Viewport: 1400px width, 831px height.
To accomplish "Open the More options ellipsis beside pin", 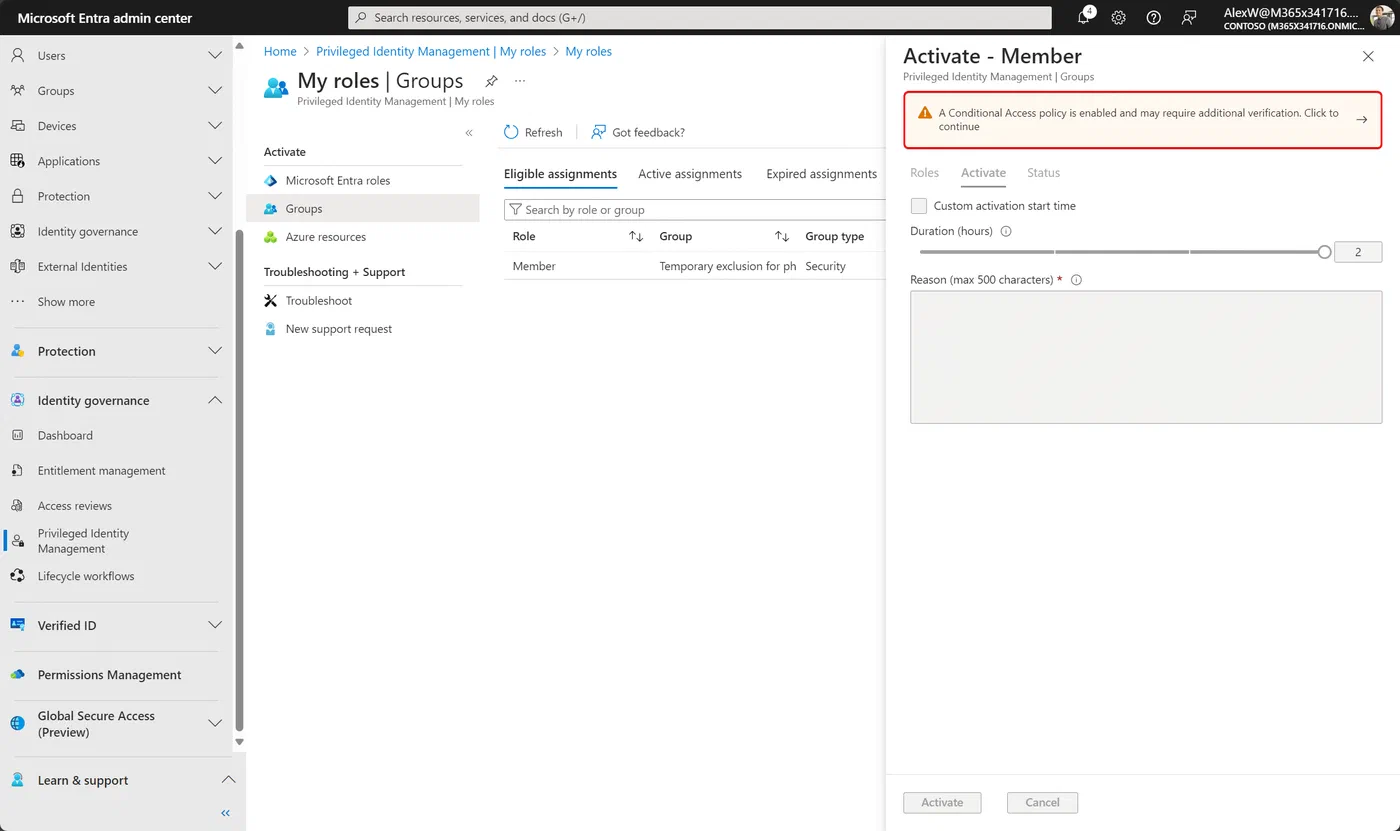I will [519, 81].
